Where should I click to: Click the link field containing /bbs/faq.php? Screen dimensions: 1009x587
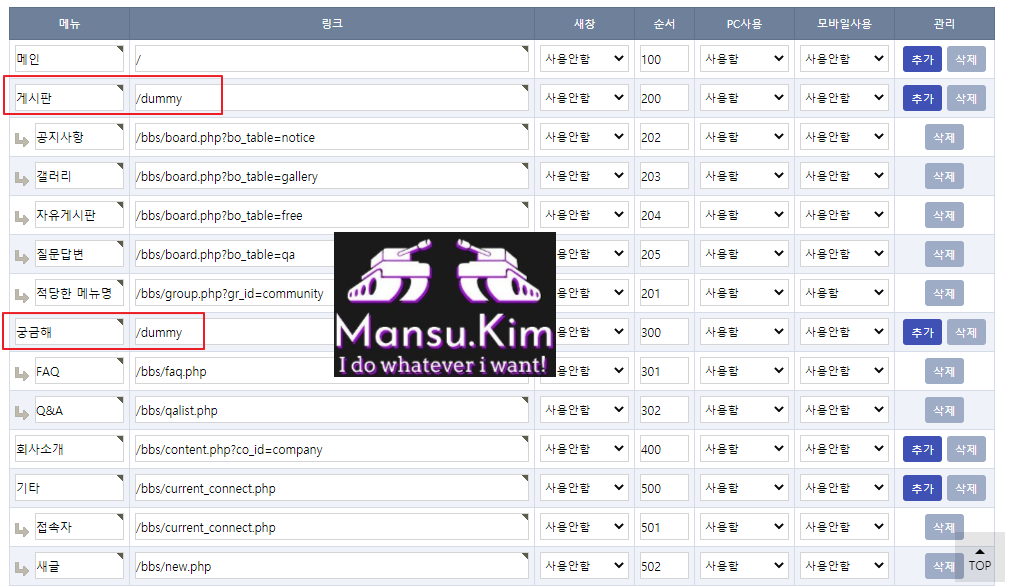coord(331,371)
